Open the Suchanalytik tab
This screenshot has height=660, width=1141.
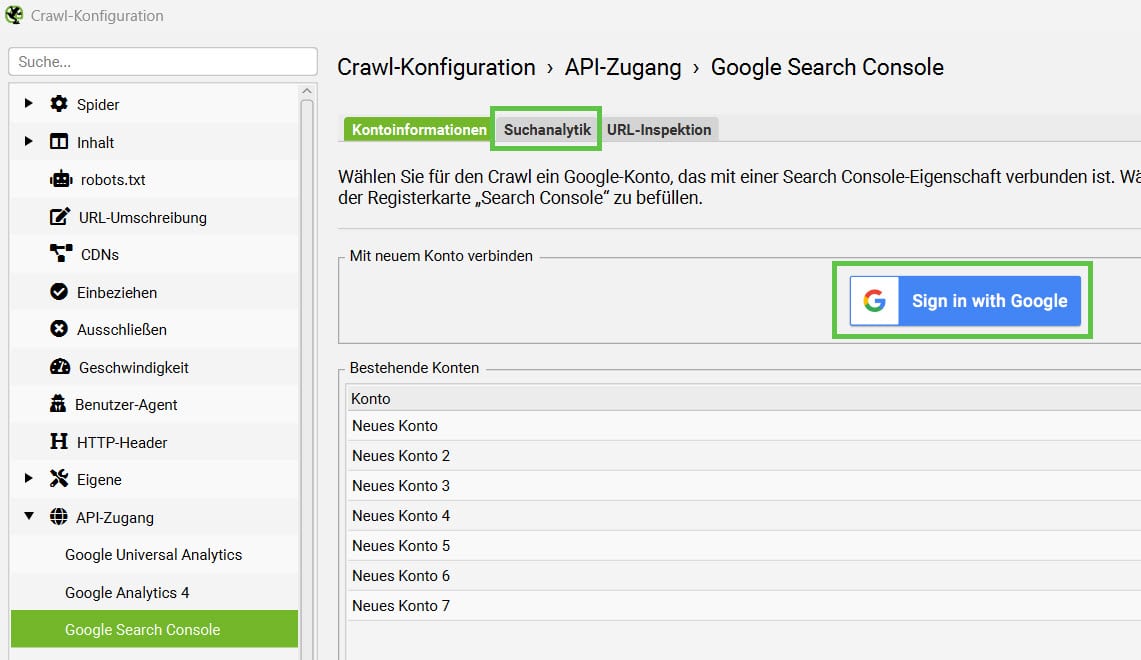pyautogui.click(x=547, y=130)
